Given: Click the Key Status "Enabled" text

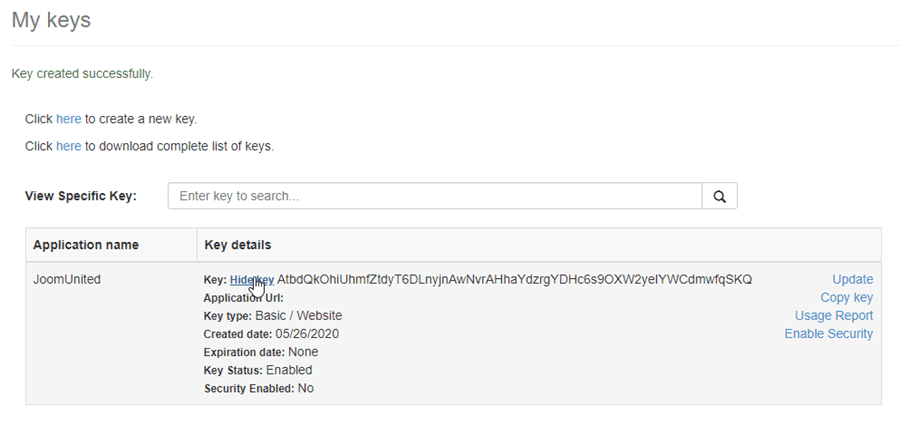Looking at the screenshot, I should coord(288,370).
